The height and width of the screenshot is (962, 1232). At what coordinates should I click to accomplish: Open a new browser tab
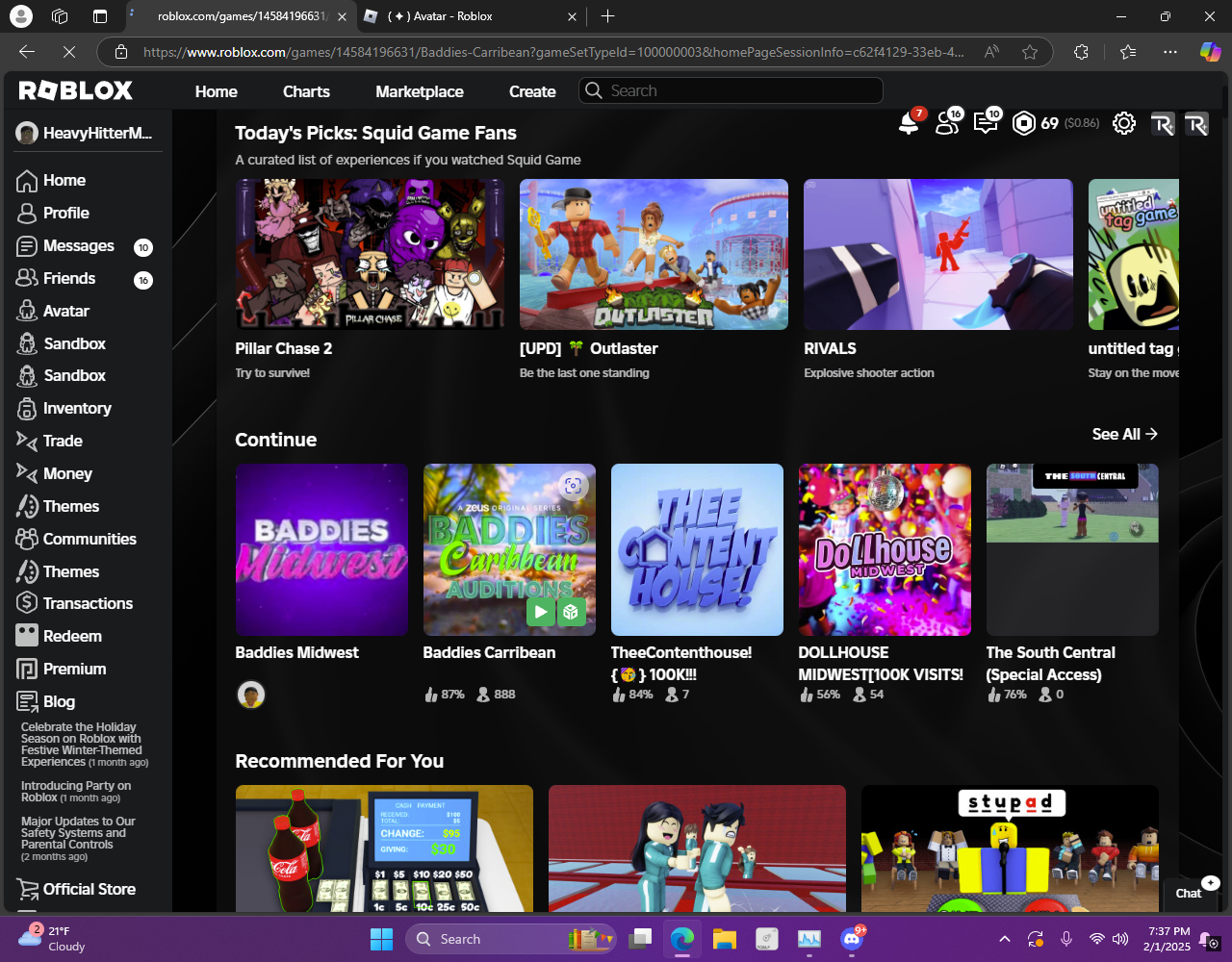coord(607,16)
